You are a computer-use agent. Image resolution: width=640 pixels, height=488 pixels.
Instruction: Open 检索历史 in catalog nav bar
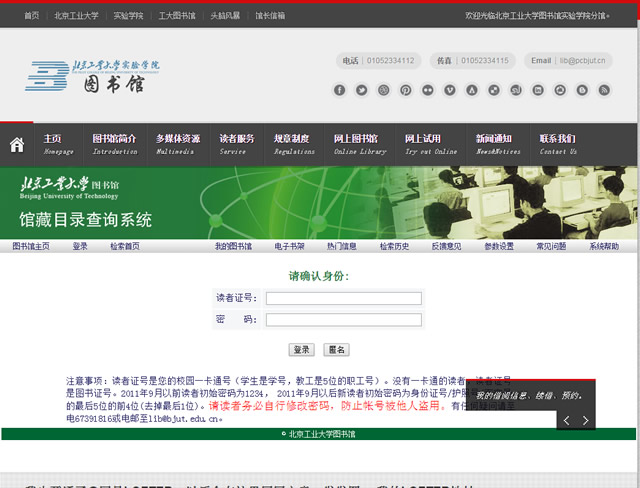[x=394, y=246]
